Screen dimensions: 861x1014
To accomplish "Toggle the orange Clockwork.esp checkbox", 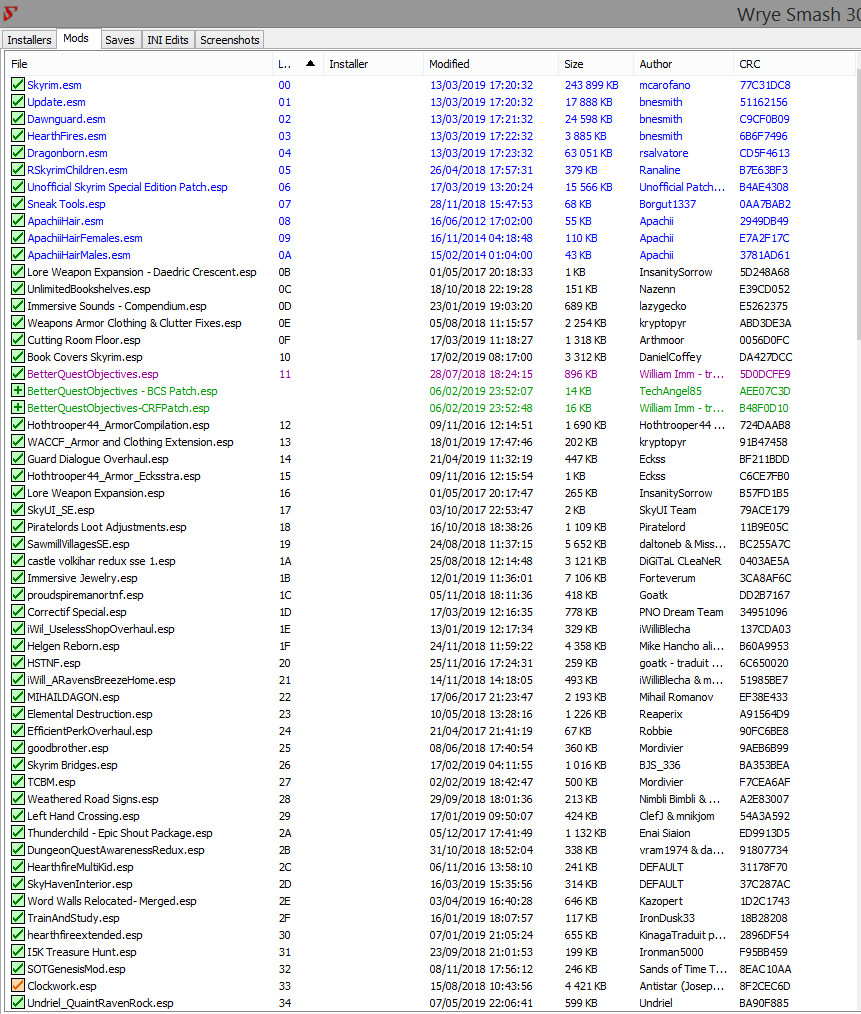I will pos(17,986).
